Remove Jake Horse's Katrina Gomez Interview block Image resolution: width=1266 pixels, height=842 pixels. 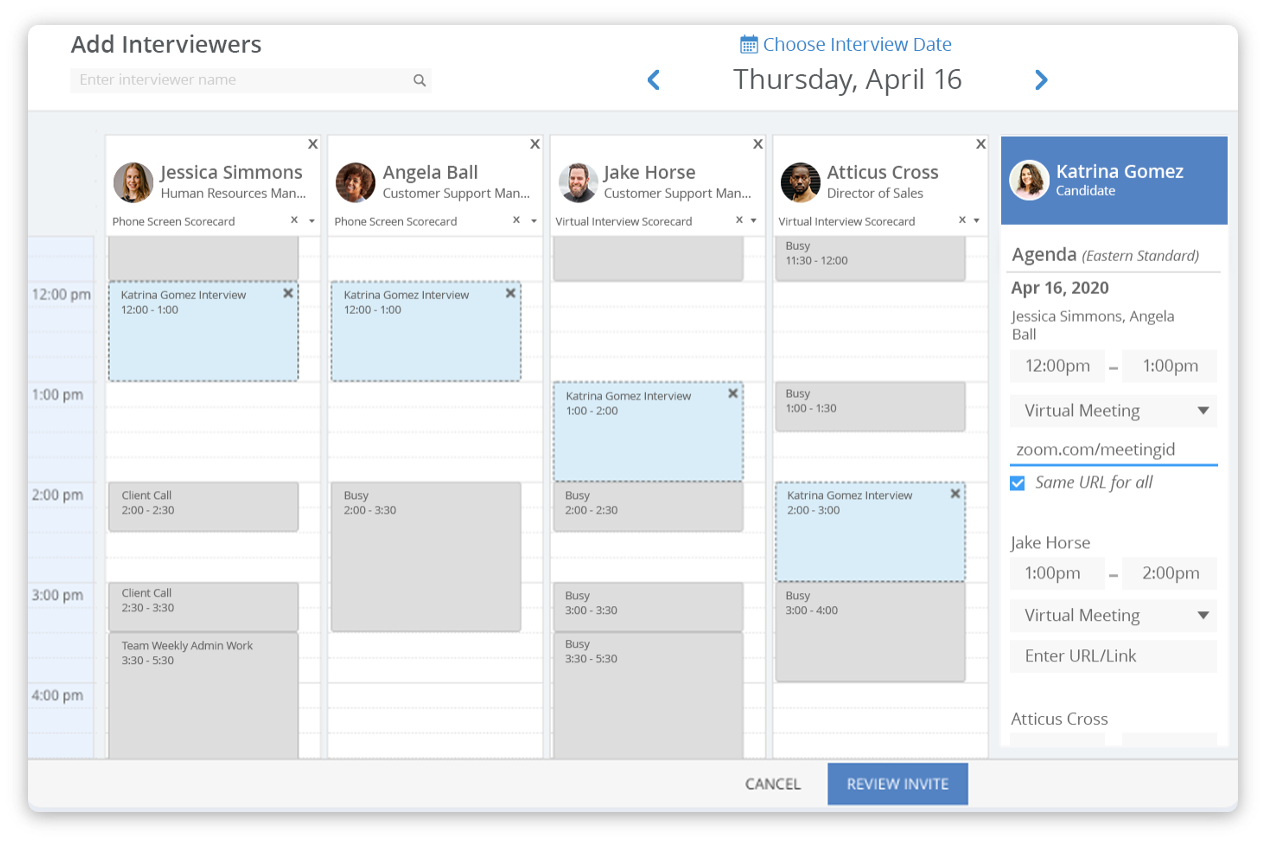pos(733,393)
